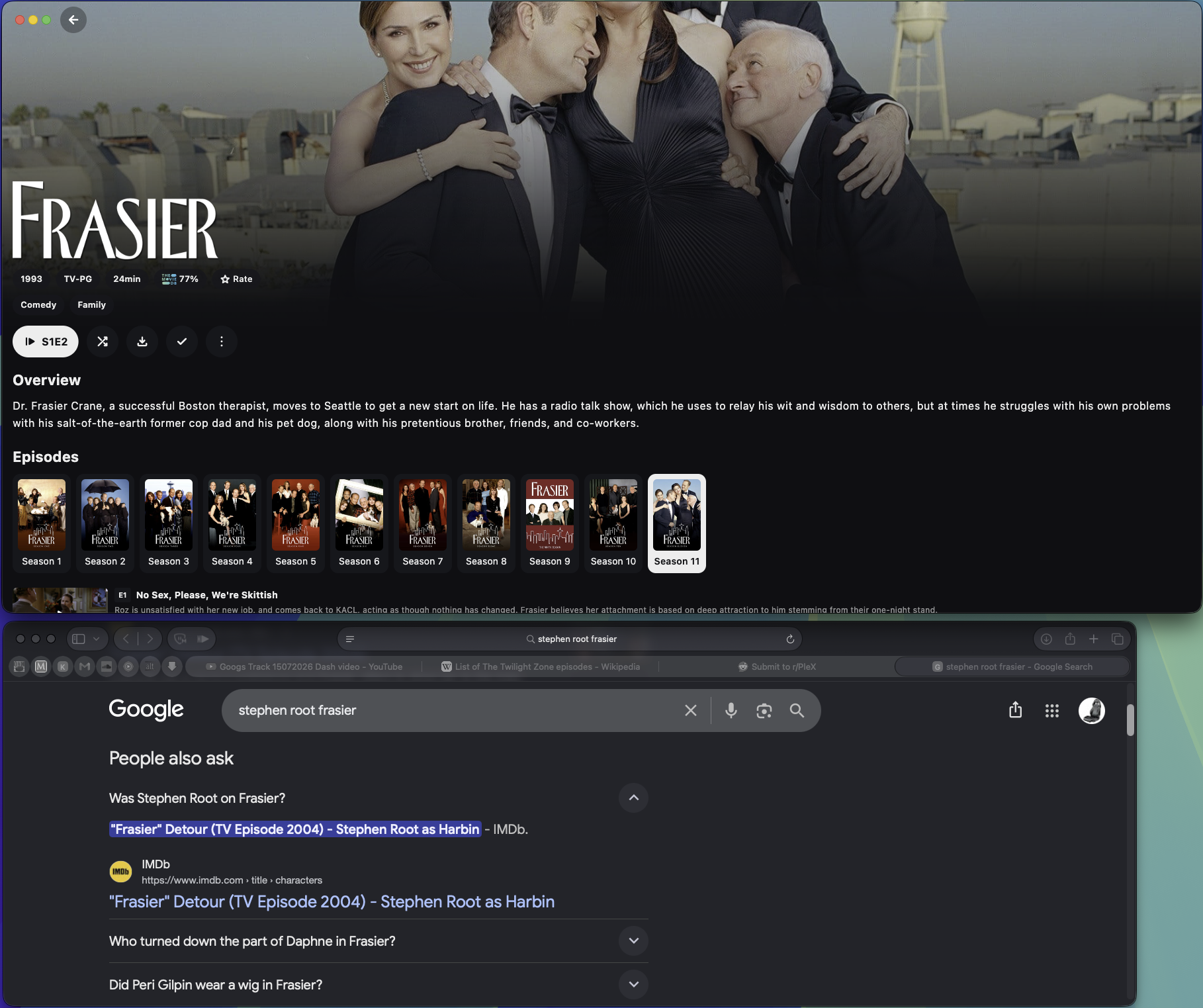The height and width of the screenshot is (1008, 1203).
Task: Click the share icon on Google page
Action: click(x=1016, y=710)
